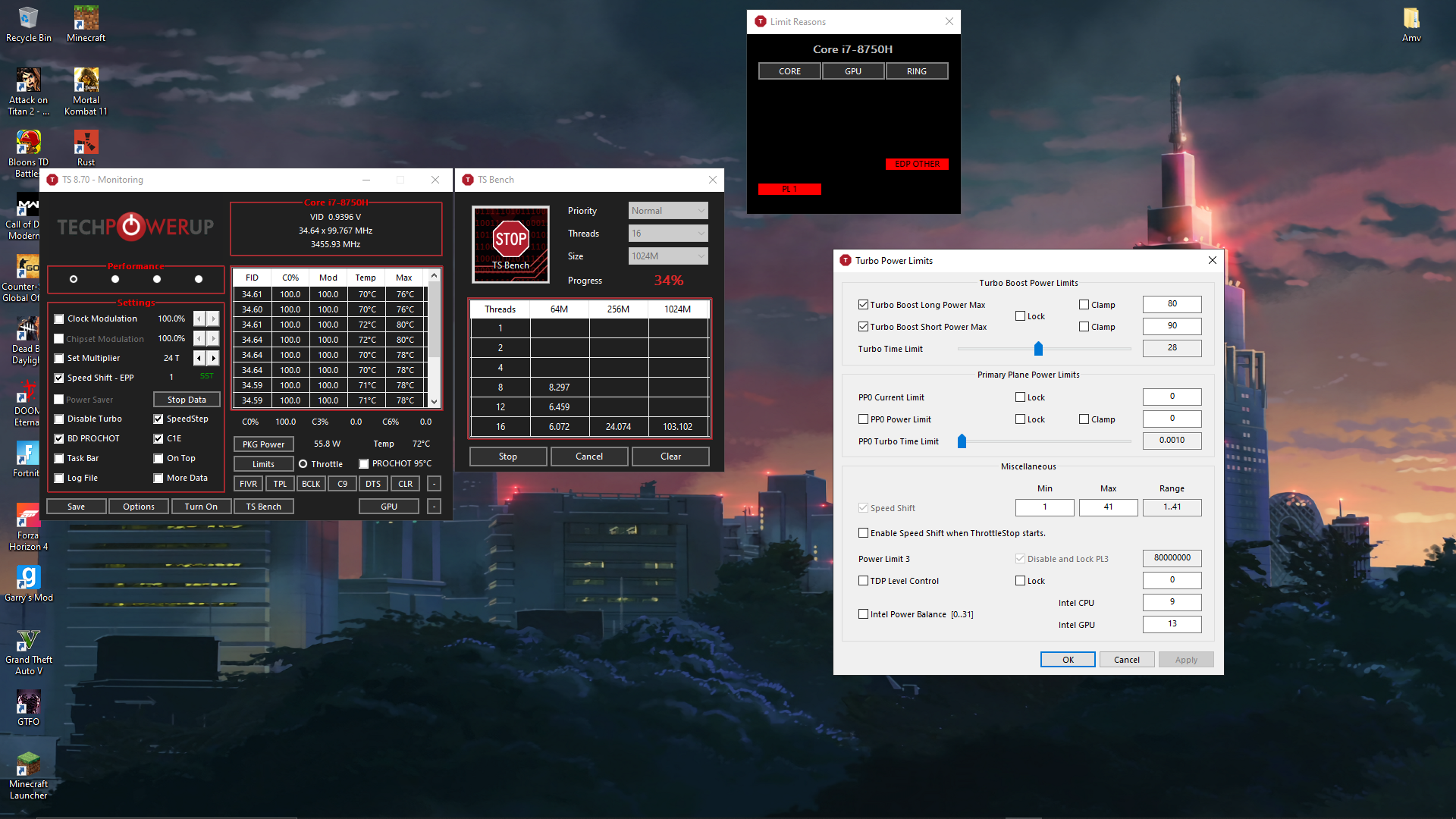Click the PKG Power button
Image resolution: width=1456 pixels, height=819 pixels.
[263, 444]
